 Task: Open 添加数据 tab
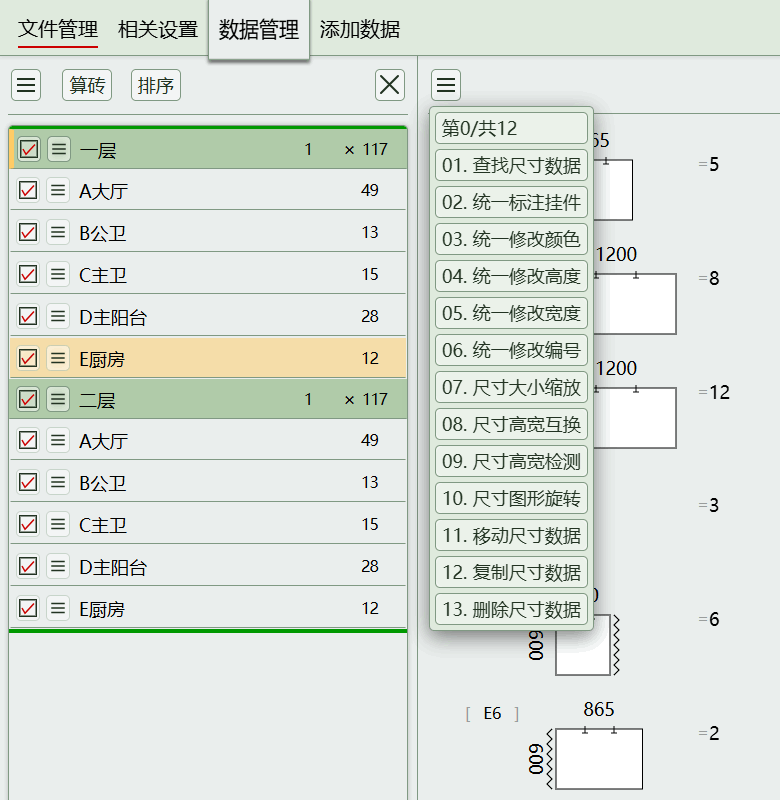point(360,30)
